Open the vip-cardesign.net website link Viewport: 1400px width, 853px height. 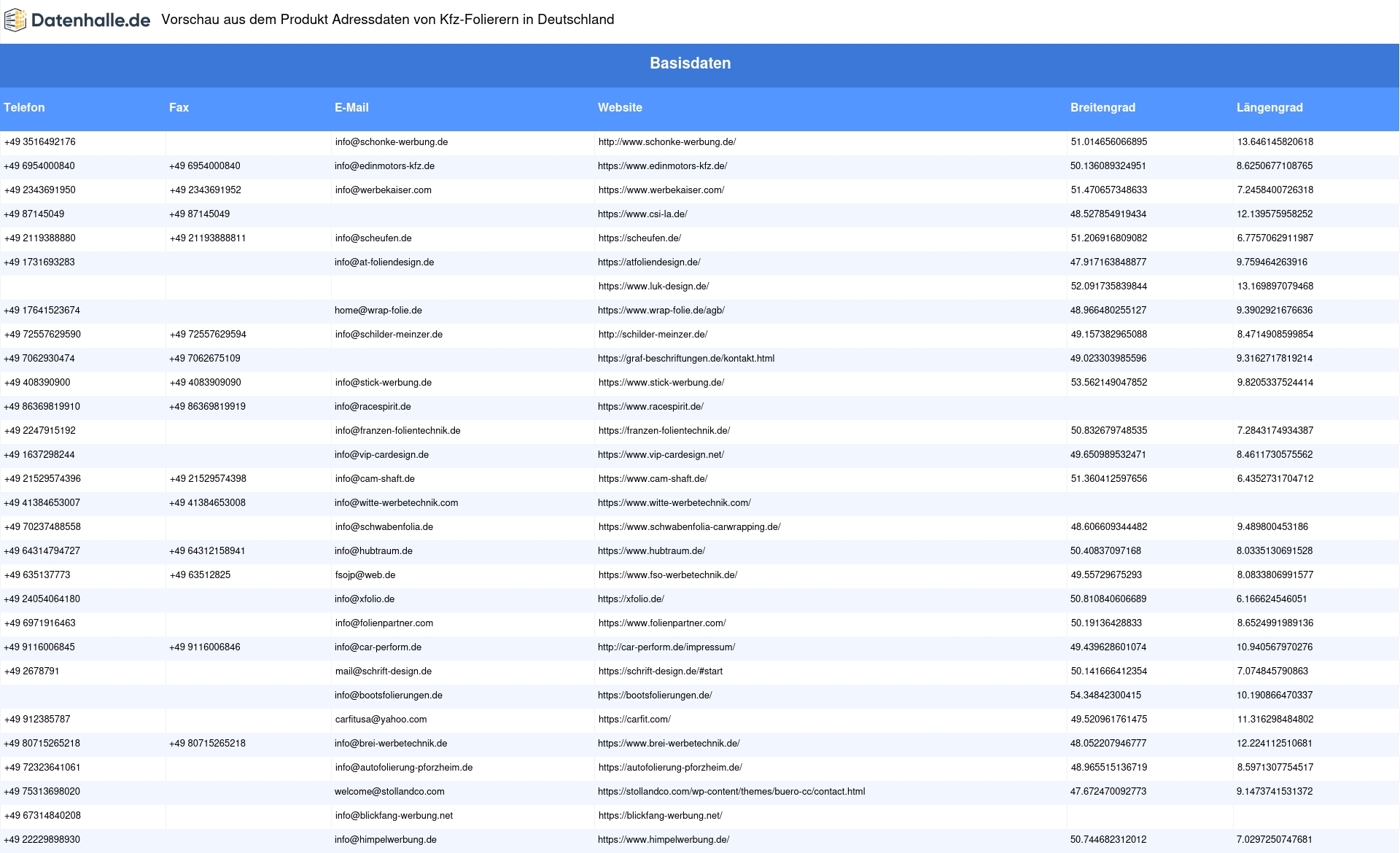tap(661, 455)
